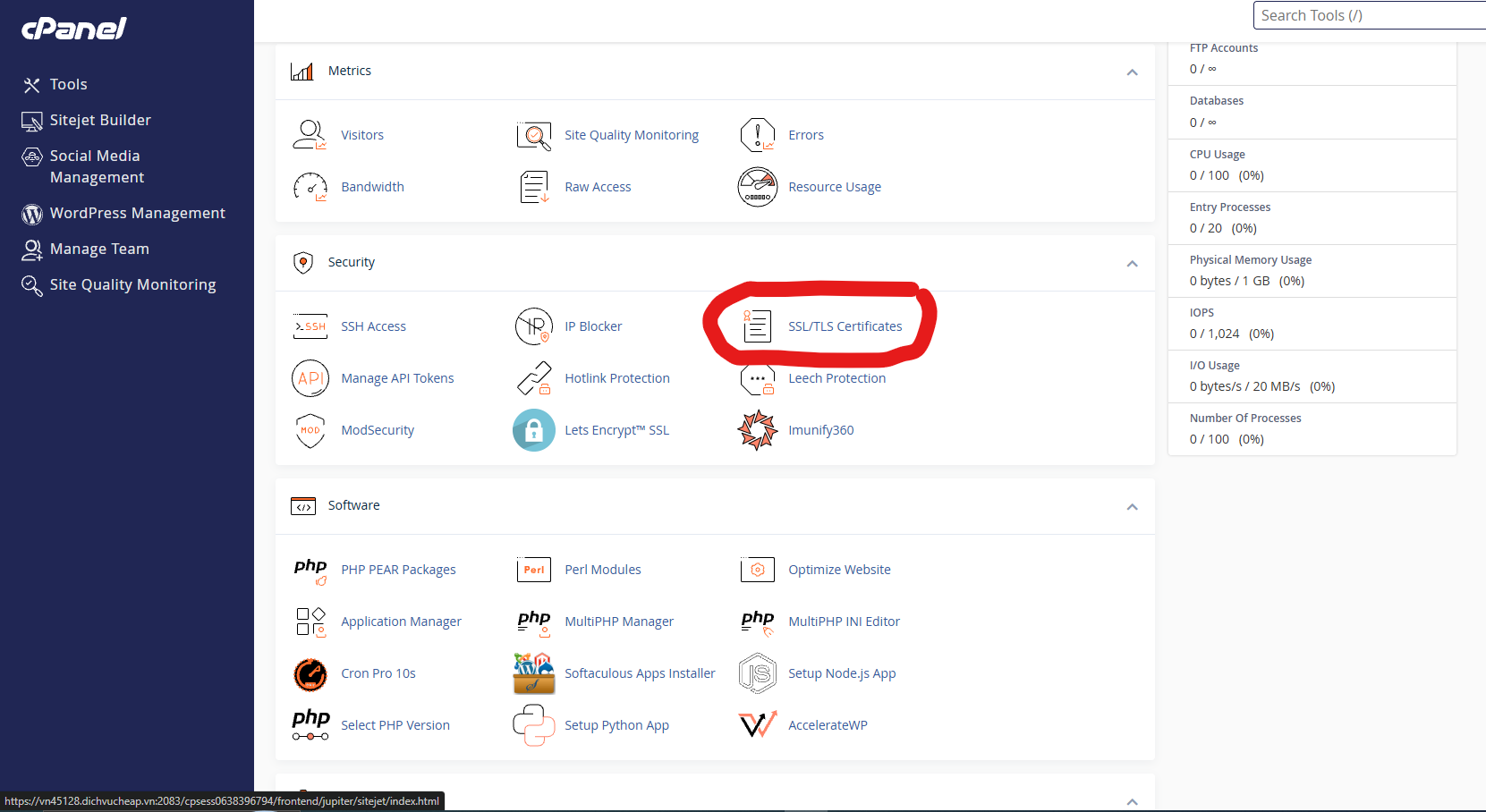Click the MultiPHP INI Editor icon

tap(758, 622)
